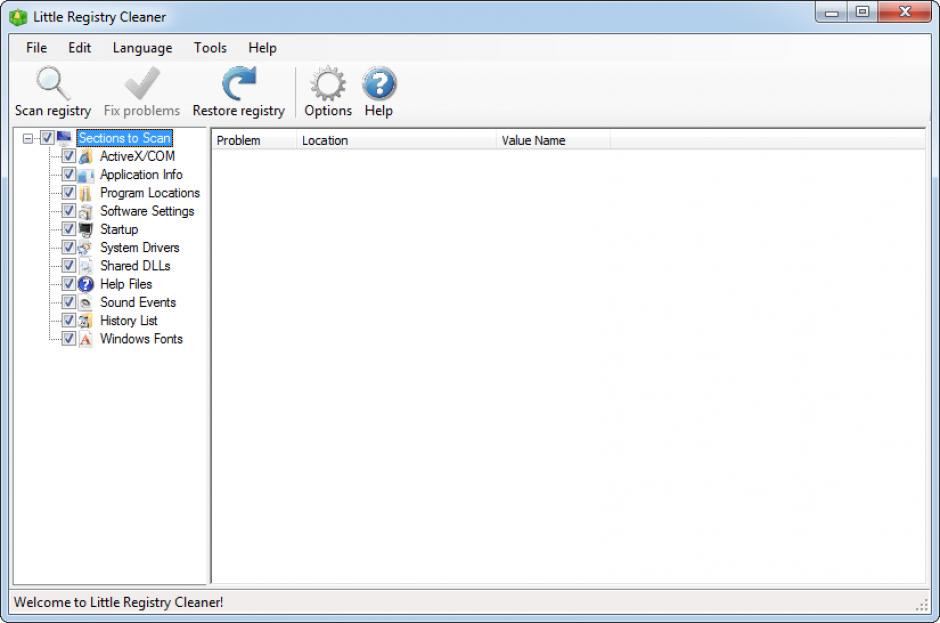This screenshot has height=623, width=940.
Task: Select the System Drivers tree label
Action: [140, 248]
